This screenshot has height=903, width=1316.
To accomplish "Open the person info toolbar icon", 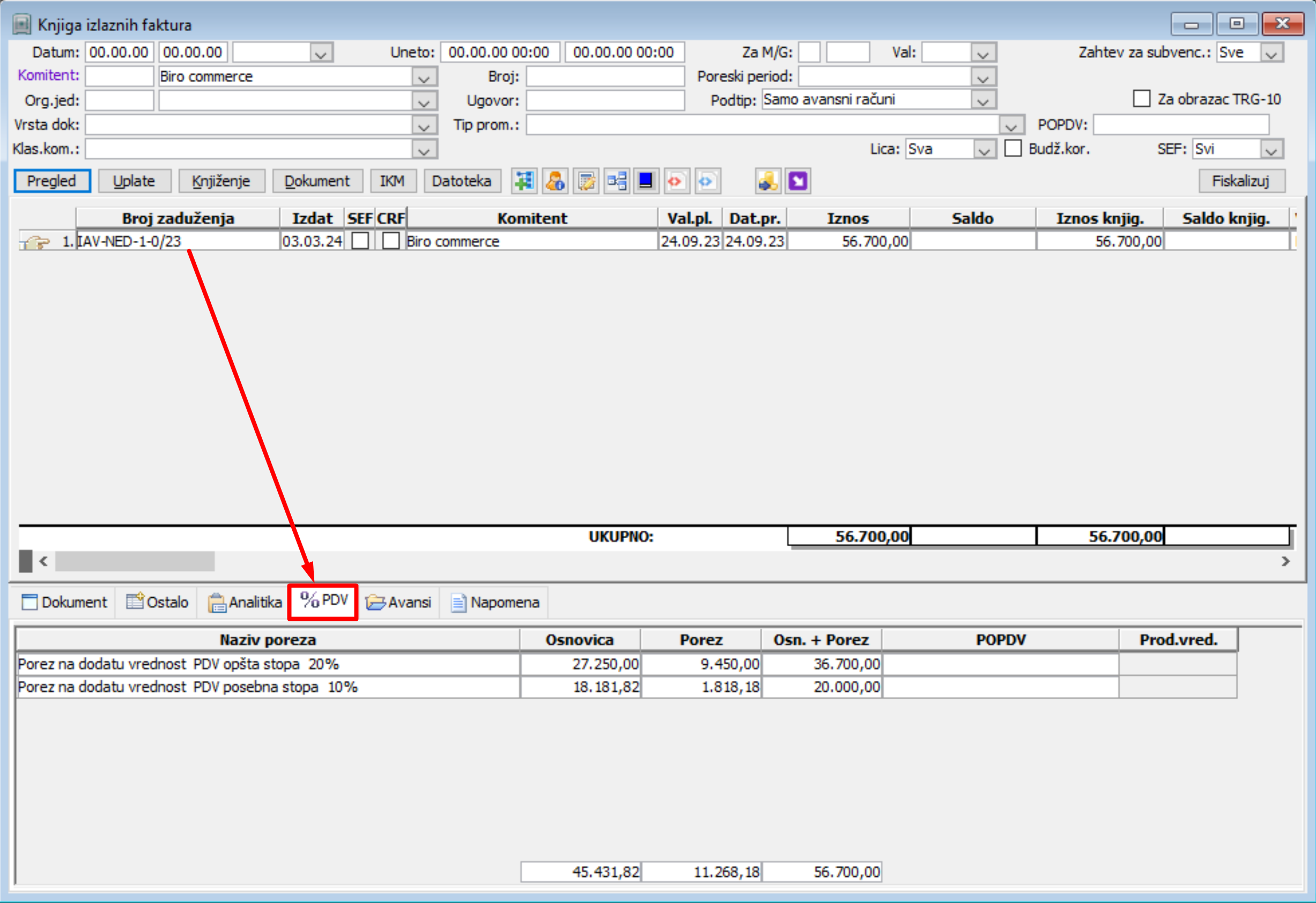I will tap(555, 181).
